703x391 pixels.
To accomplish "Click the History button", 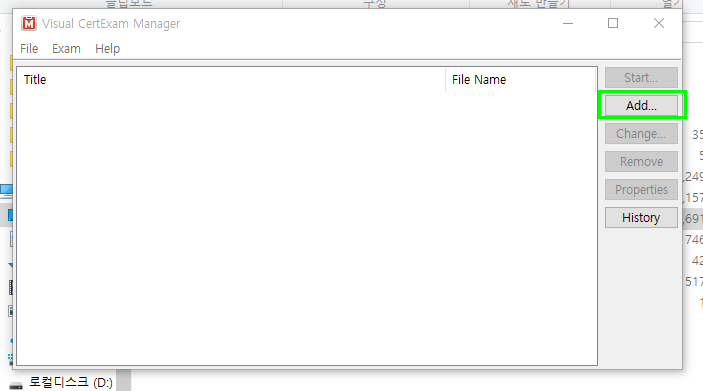I will 641,218.
